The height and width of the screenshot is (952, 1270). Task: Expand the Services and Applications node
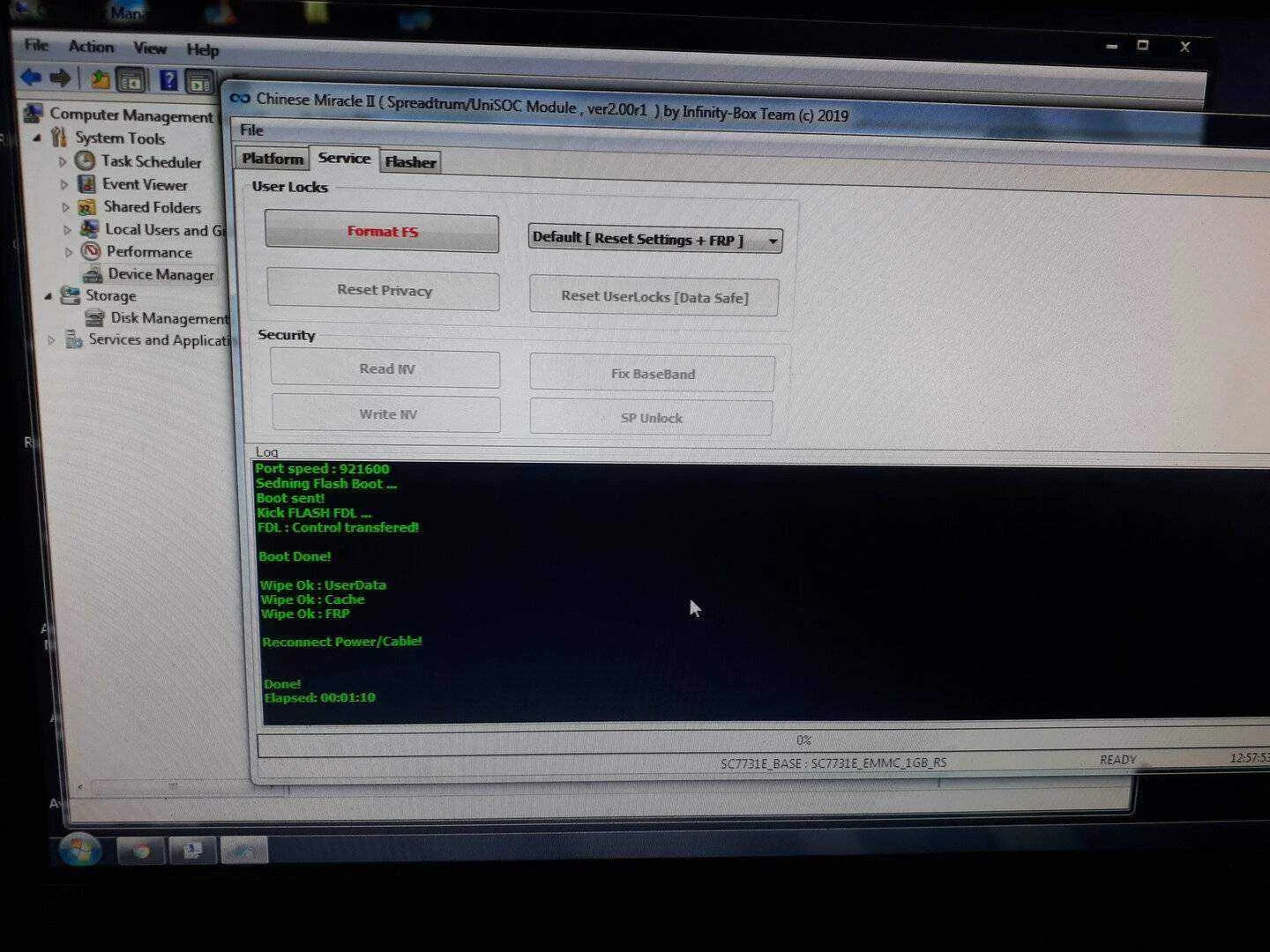51,339
